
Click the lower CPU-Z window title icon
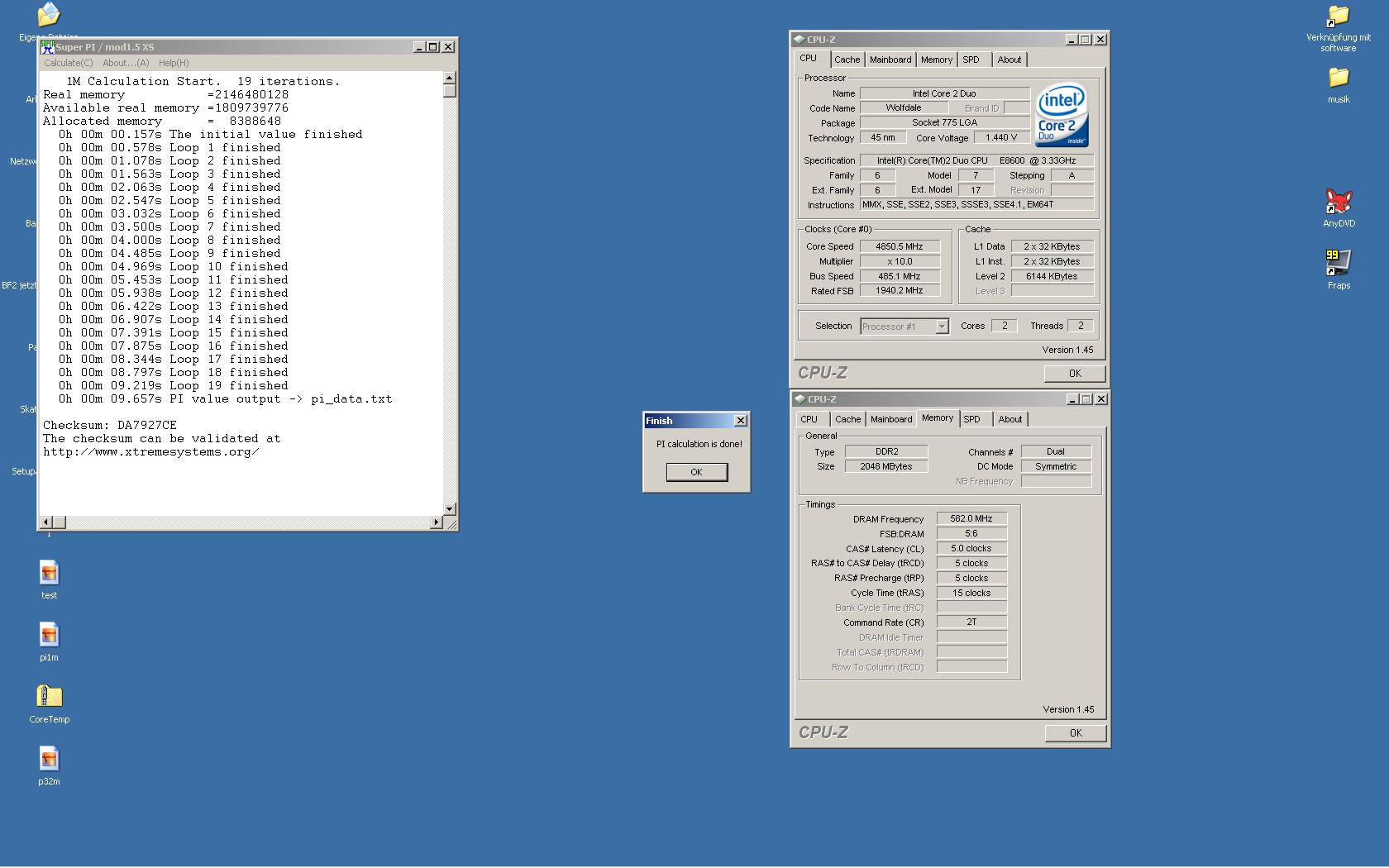click(x=800, y=399)
